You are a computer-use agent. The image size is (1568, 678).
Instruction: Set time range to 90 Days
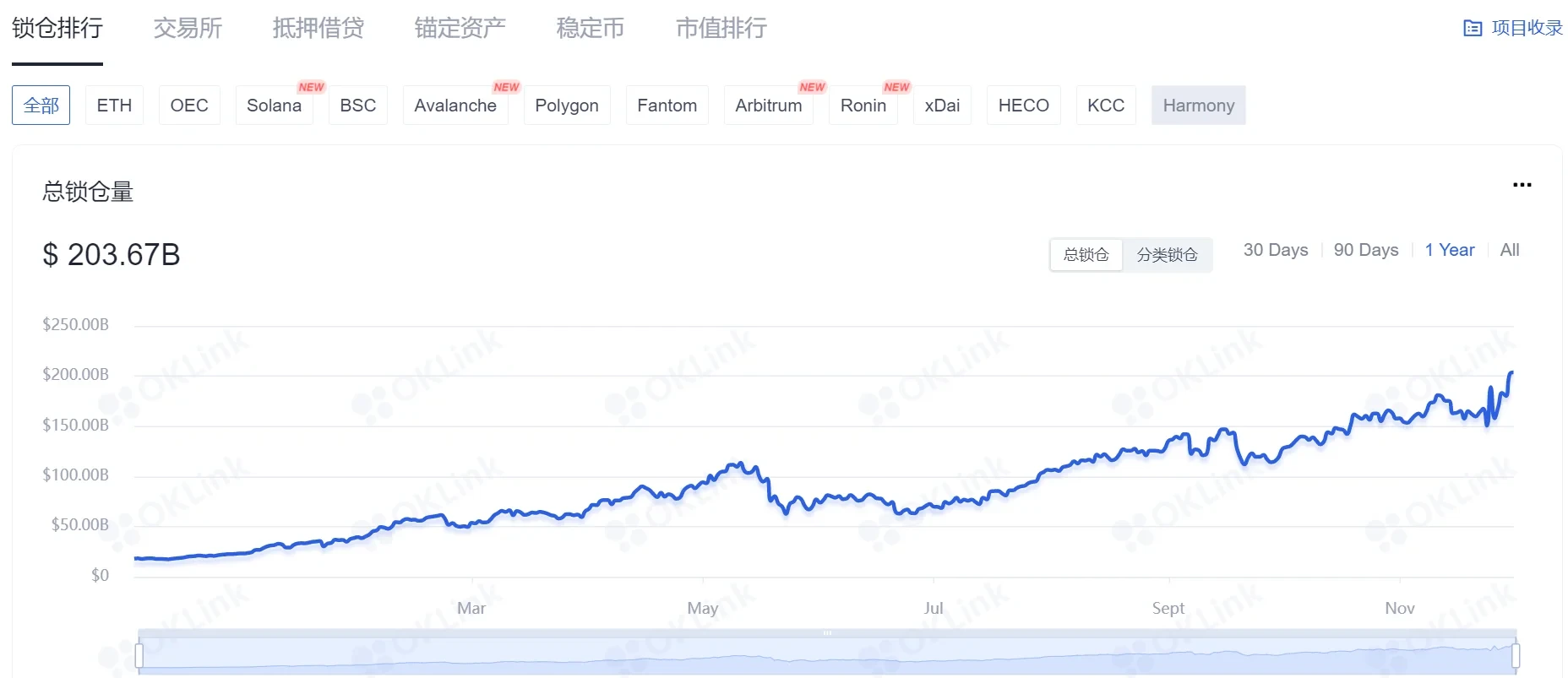click(x=1365, y=250)
